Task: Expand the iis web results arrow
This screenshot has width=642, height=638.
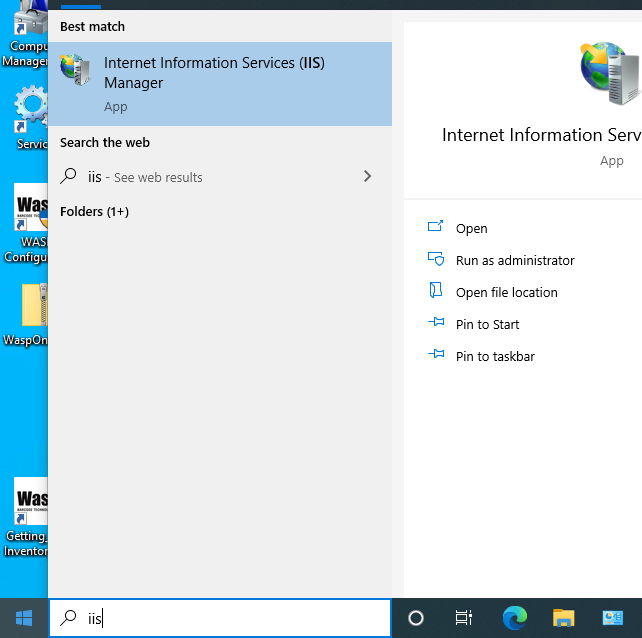Action: click(x=367, y=176)
